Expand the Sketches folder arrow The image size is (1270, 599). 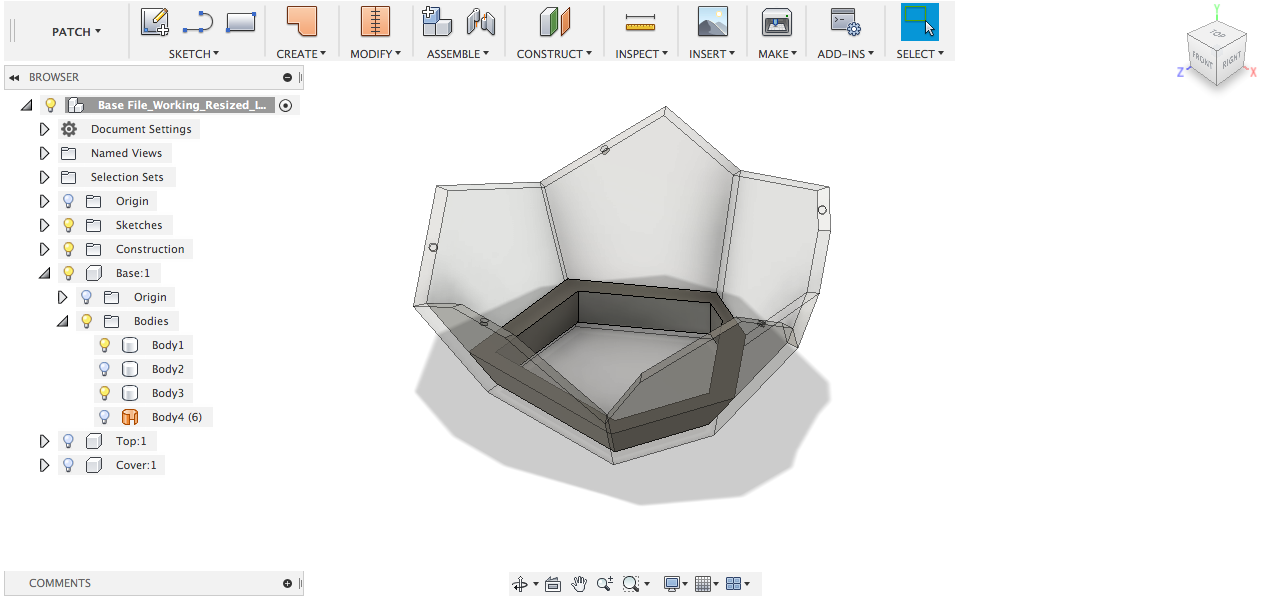[x=44, y=225]
